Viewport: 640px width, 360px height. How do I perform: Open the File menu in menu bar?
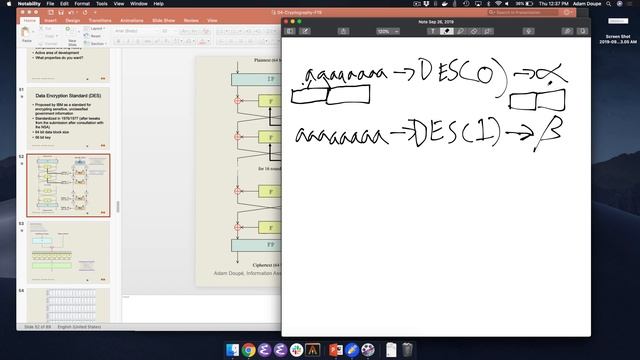[x=50, y=4]
